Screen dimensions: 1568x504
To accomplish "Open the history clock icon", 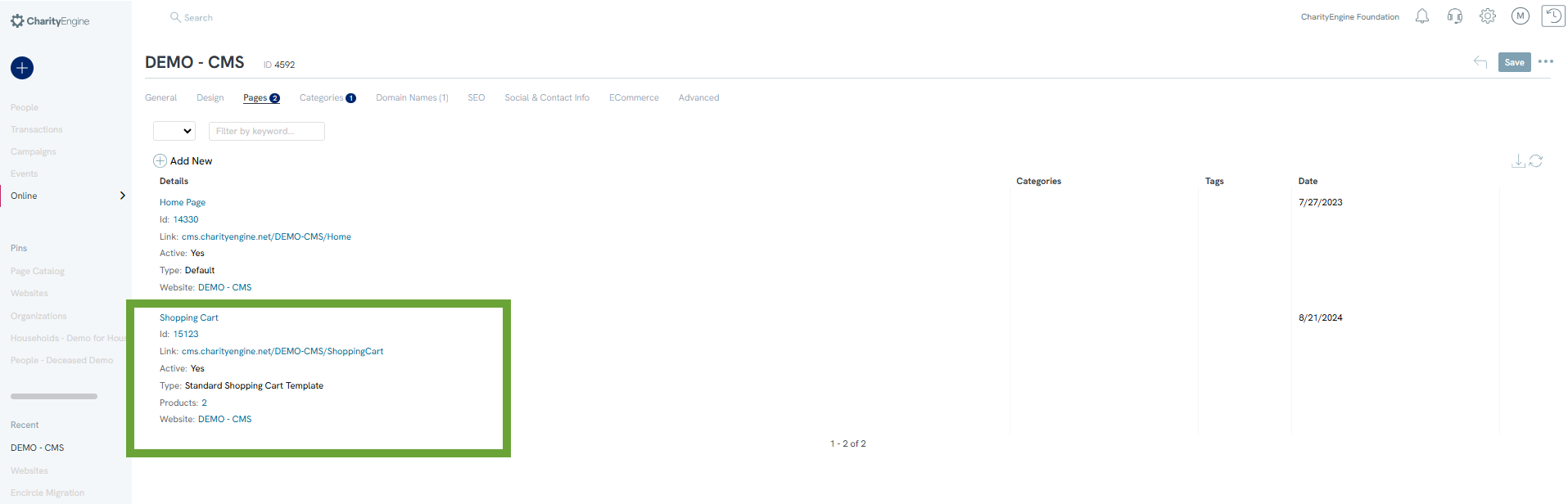I will [1553, 16].
